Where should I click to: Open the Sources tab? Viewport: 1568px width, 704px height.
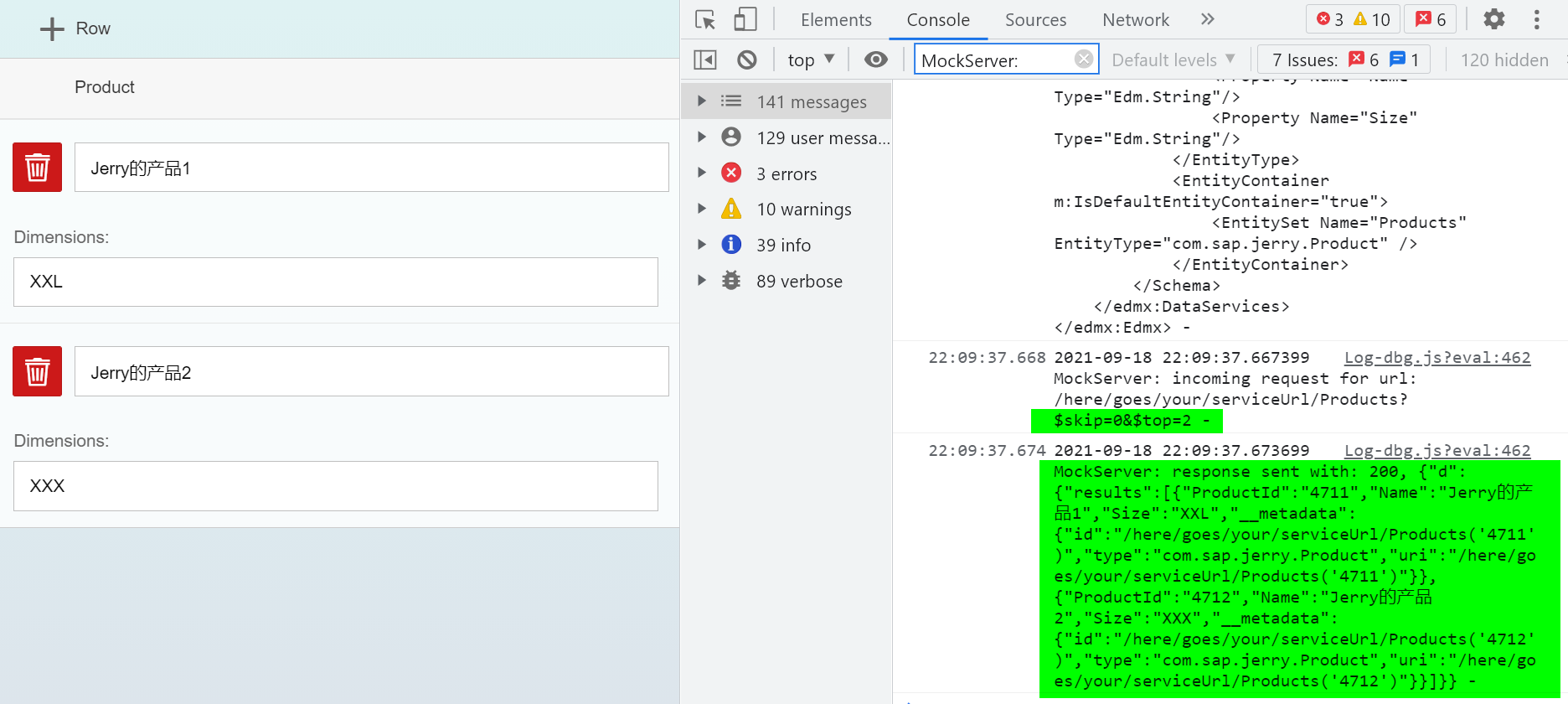click(x=1035, y=19)
